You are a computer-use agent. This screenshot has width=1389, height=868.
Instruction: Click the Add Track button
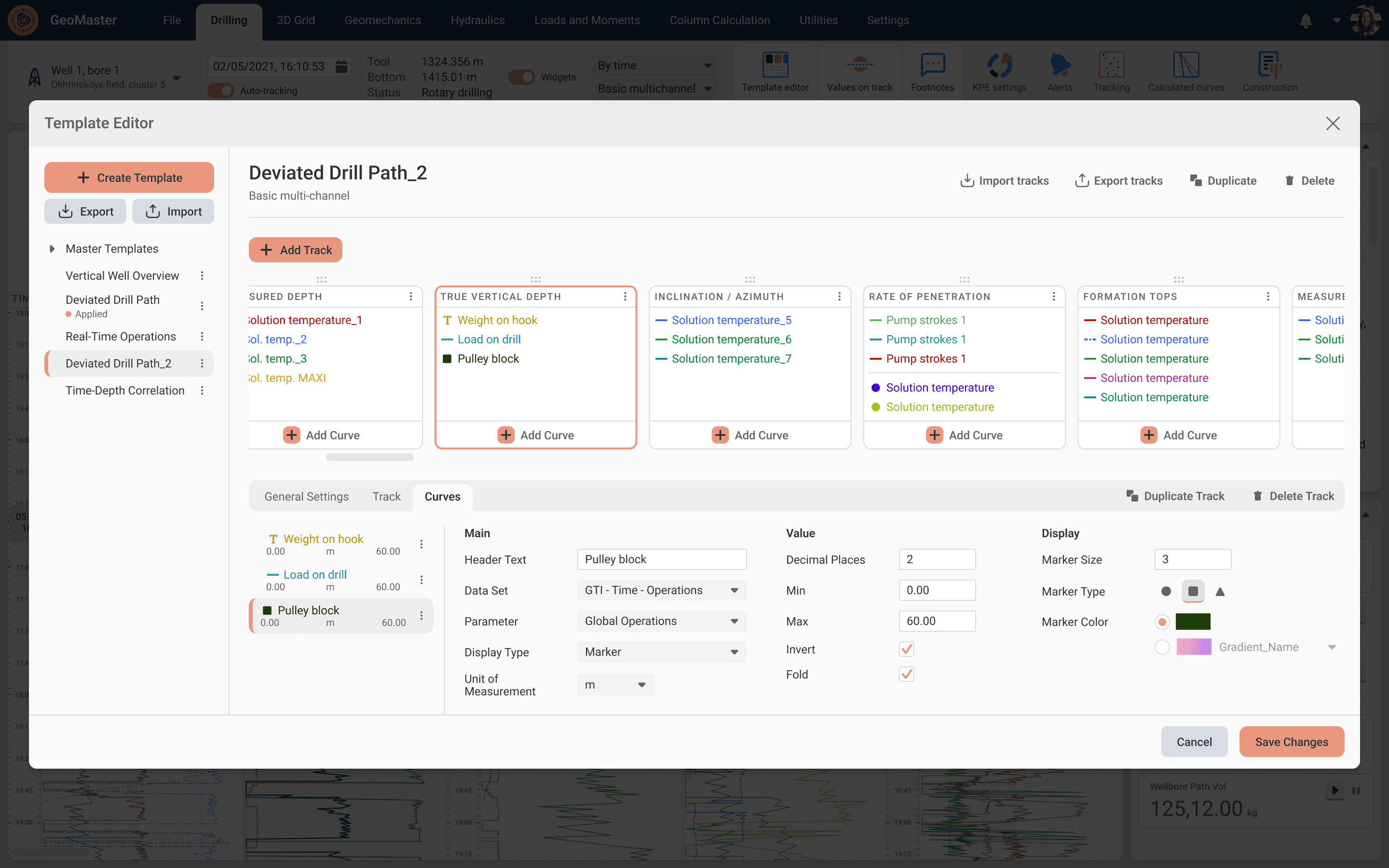[x=296, y=250]
